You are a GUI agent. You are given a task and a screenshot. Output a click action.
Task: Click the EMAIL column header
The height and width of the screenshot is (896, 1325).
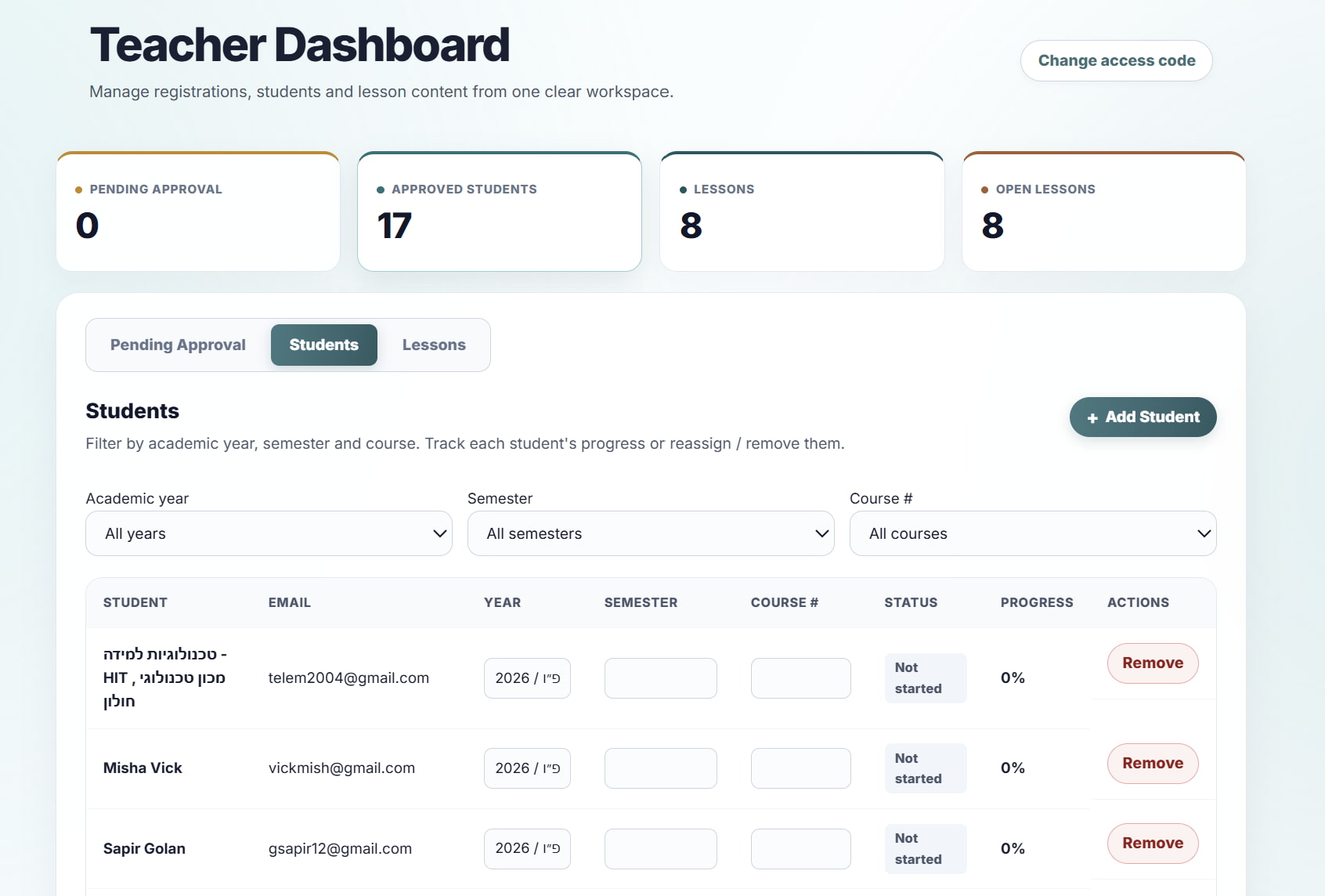(x=290, y=602)
